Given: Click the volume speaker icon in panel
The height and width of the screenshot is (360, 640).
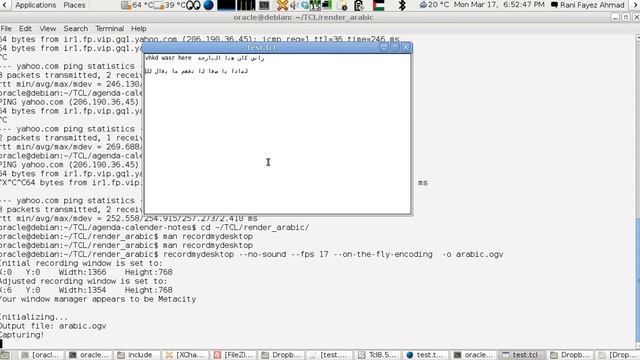Looking at the screenshot, I should [x=294, y=5].
